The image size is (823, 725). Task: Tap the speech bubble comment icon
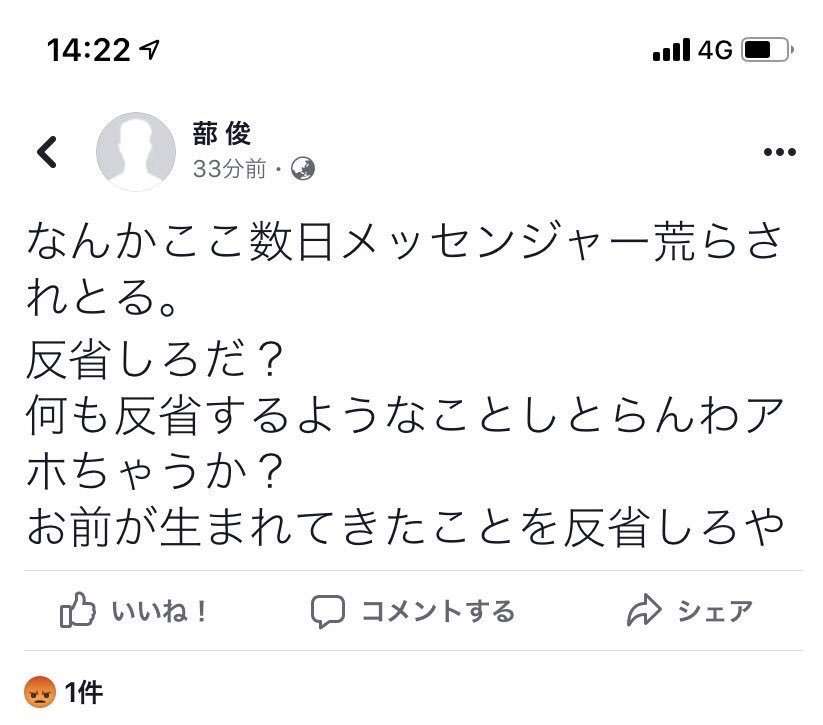328,612
